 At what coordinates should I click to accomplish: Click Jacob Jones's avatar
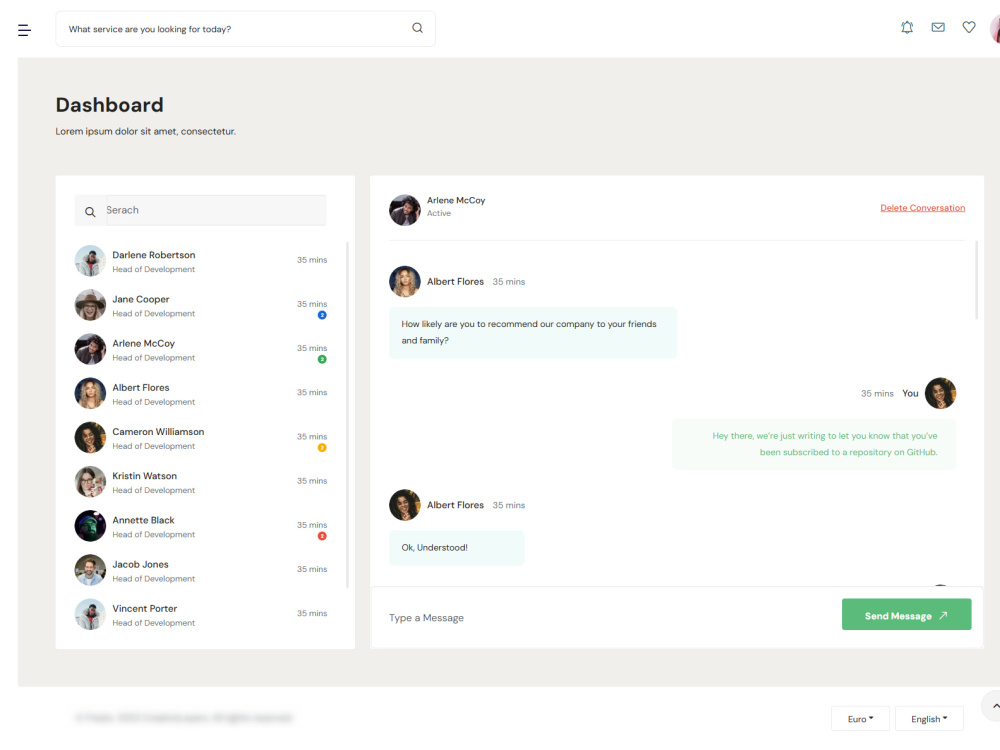(x=90, y=570)
